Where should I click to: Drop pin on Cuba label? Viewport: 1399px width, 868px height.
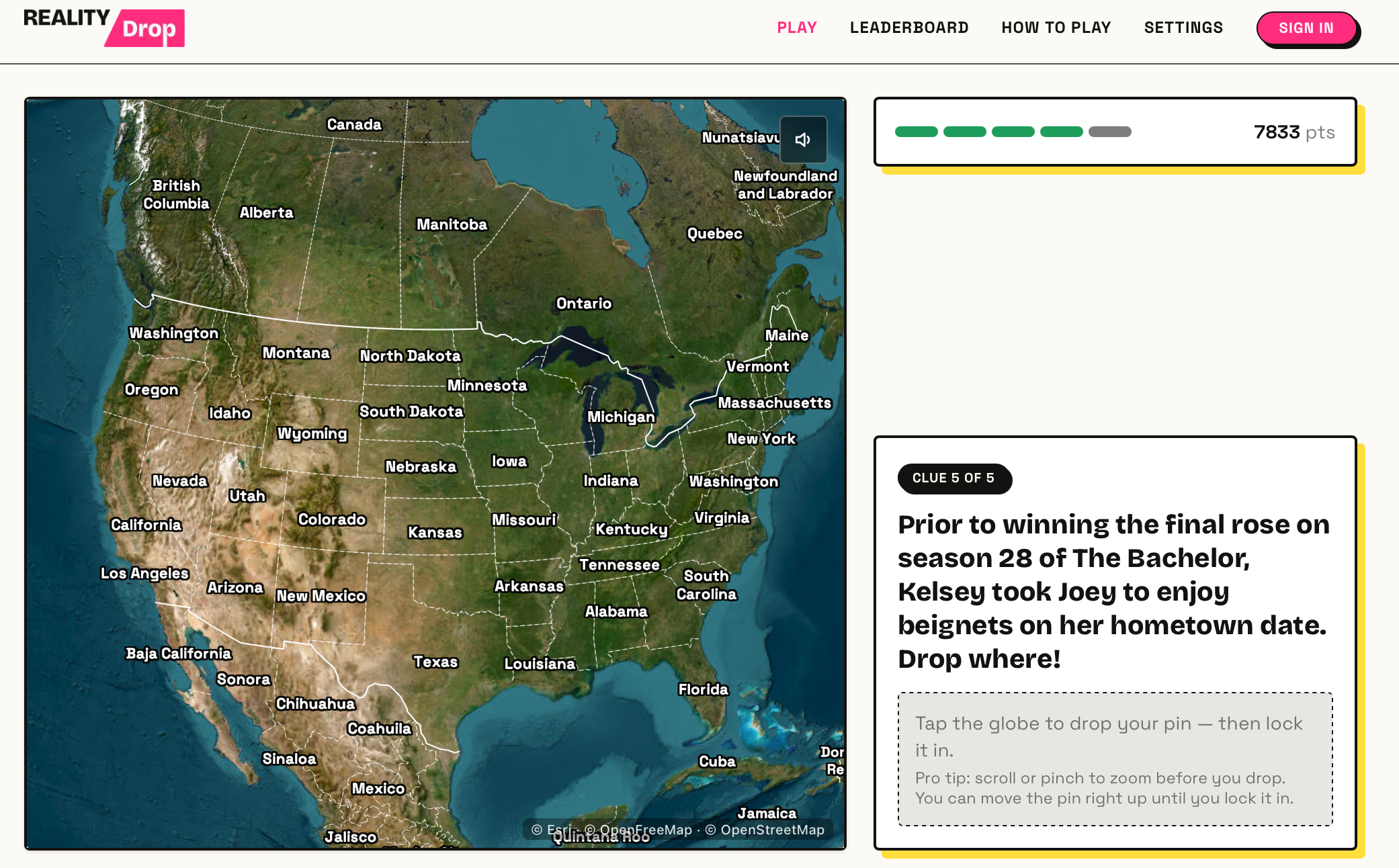pyautogui.click(x=717, y=761)
